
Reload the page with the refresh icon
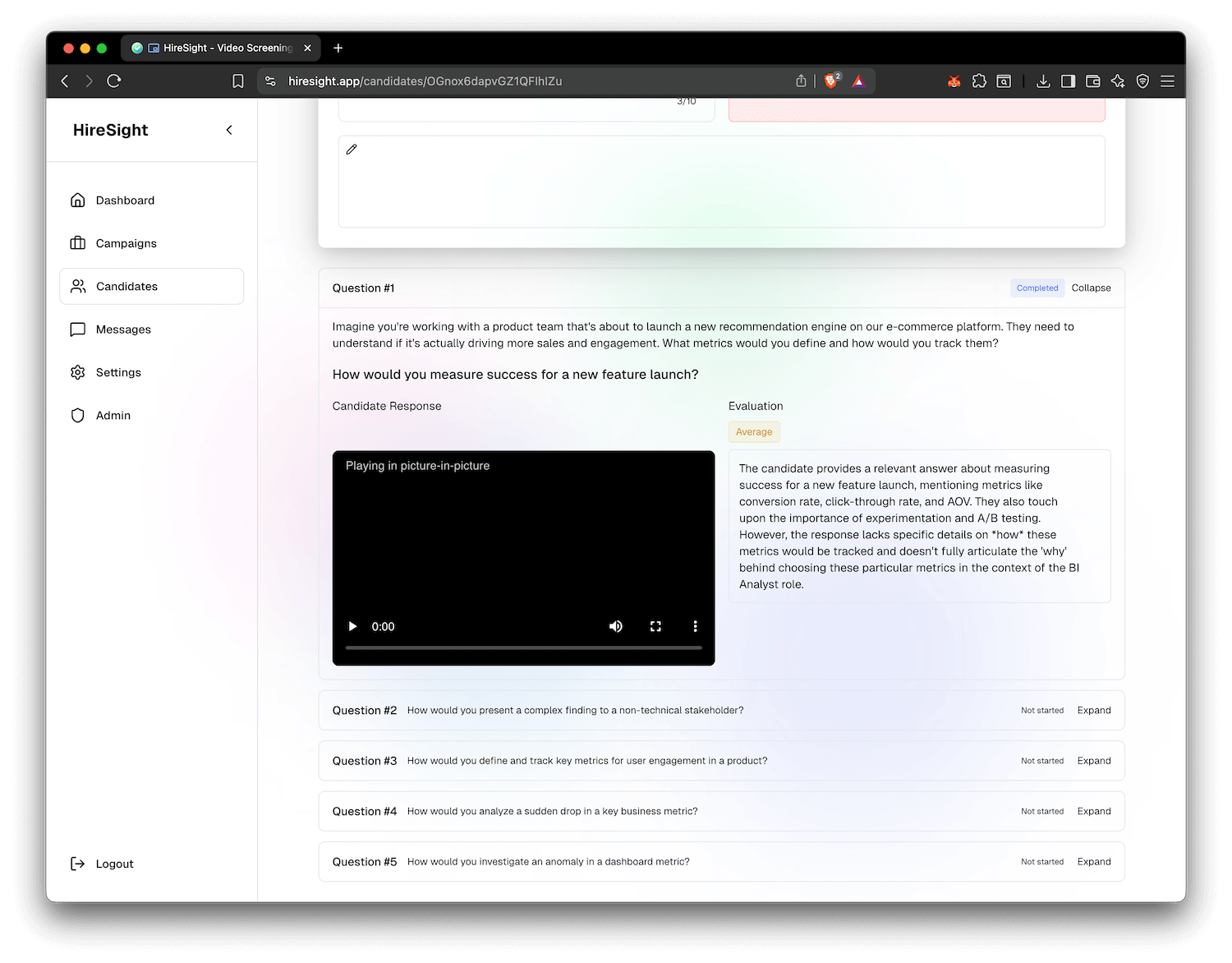114,81
